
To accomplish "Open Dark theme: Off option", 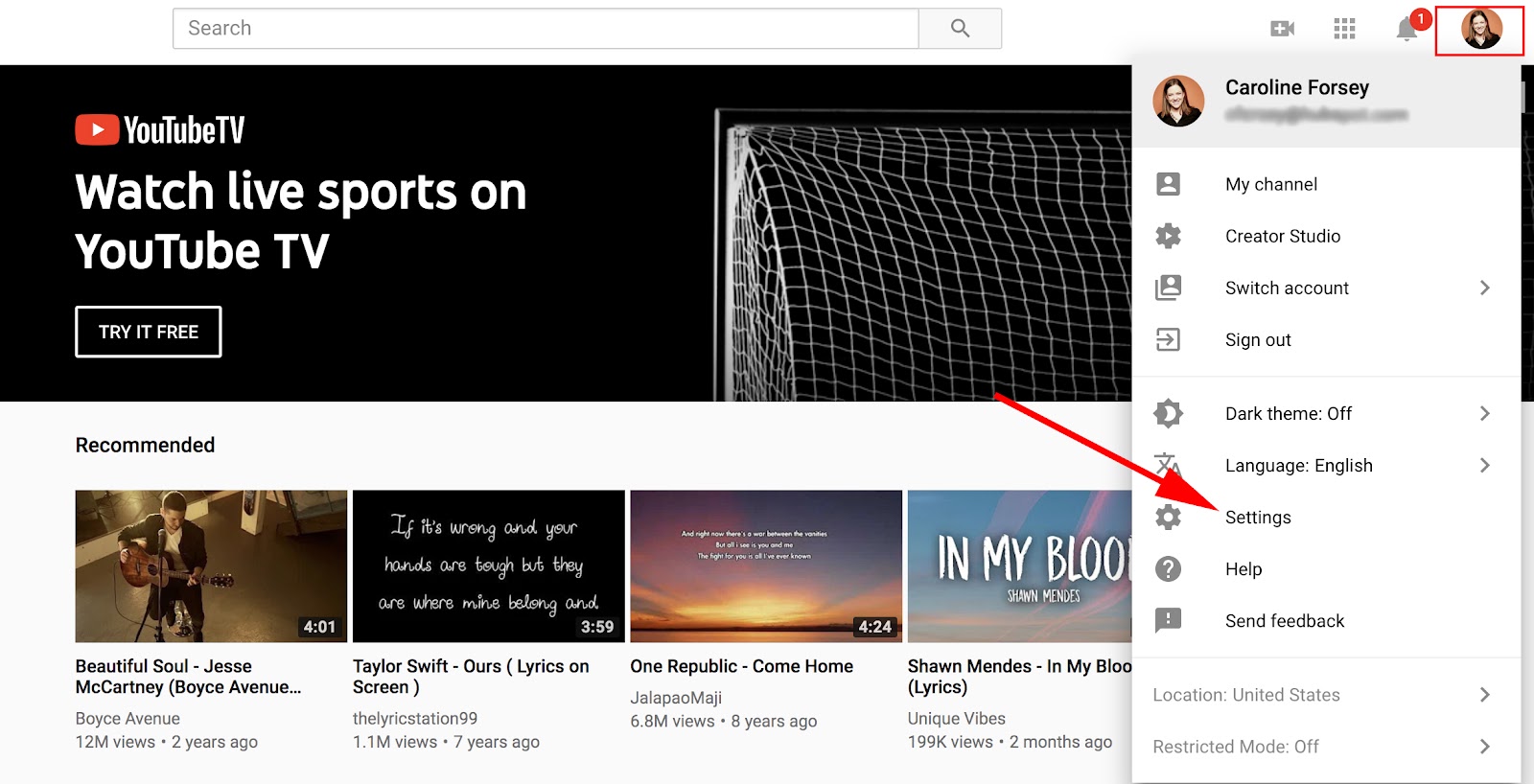I will click(x=1326, y=413).
